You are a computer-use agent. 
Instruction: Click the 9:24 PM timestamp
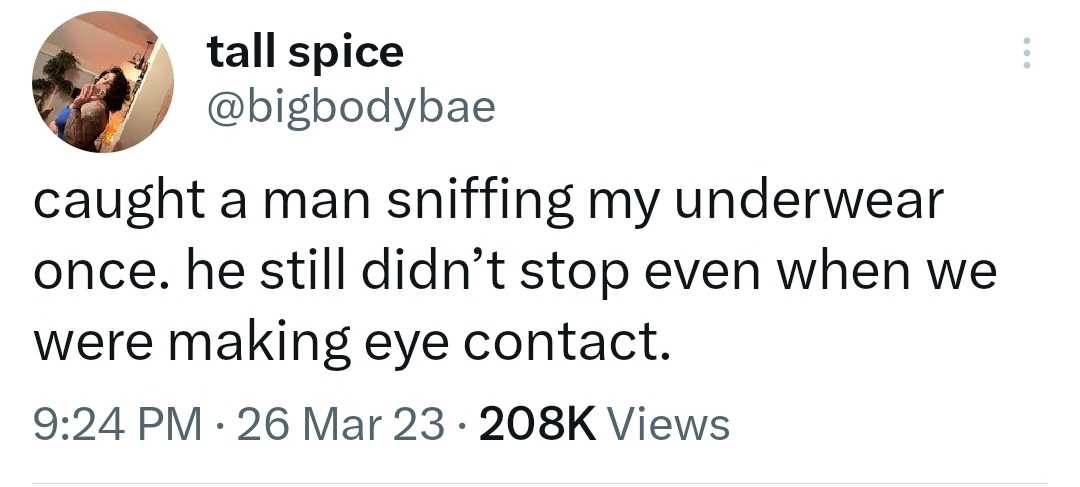pyautogui.click(x=104, y=424)
